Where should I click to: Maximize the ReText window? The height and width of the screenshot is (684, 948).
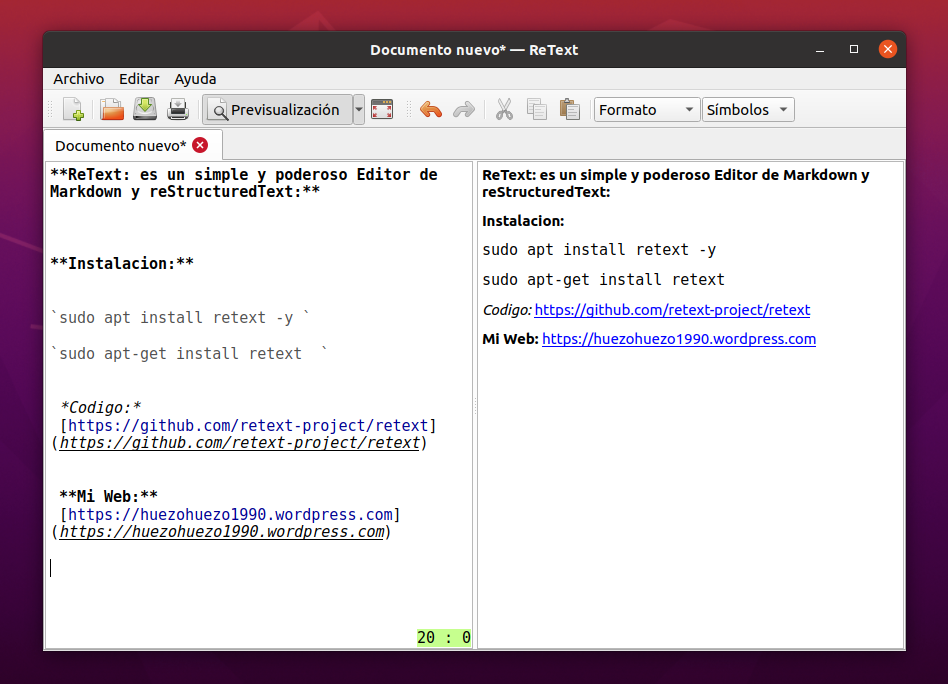point(854,50)
